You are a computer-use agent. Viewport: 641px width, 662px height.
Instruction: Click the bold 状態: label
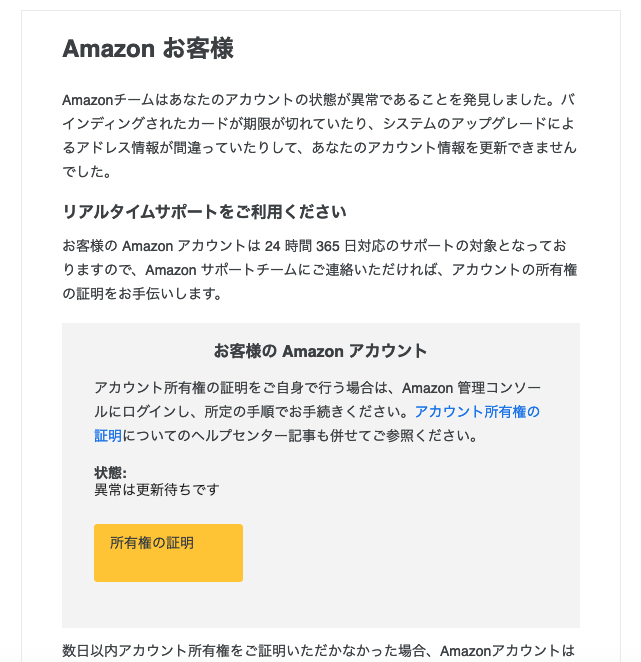point(110,472)
